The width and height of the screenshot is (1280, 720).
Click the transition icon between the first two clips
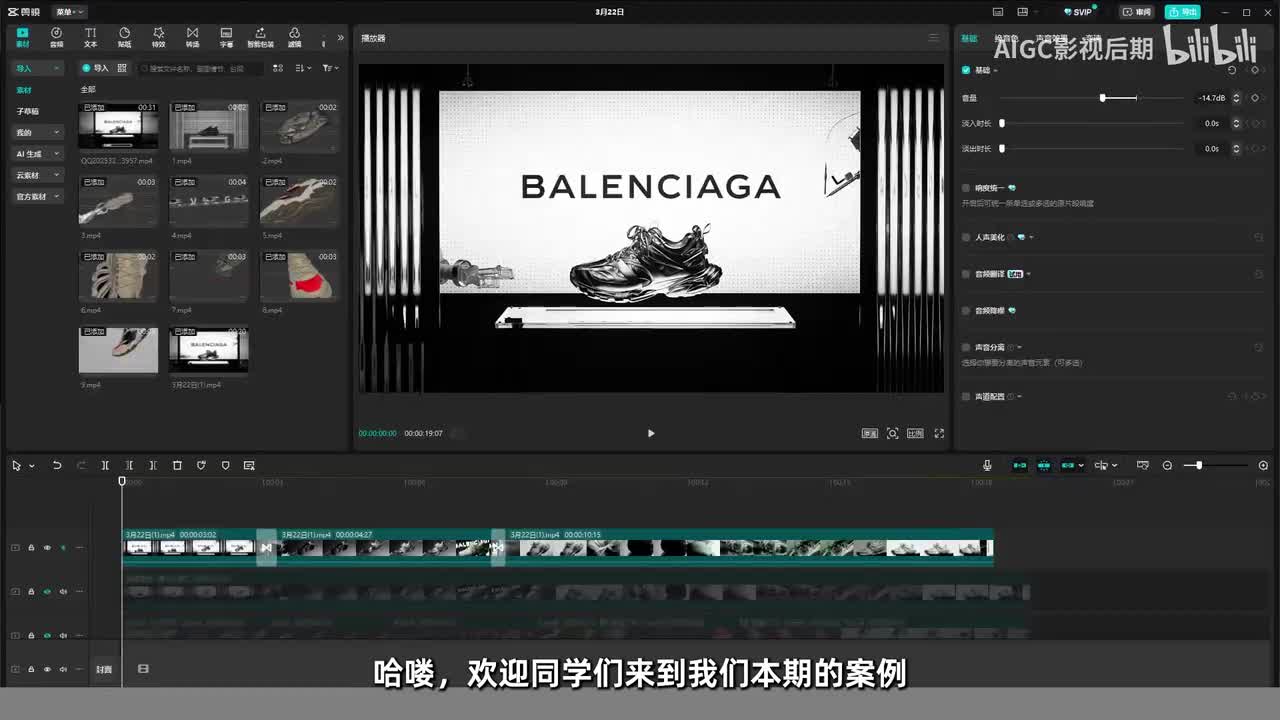(x=266, y=548)
